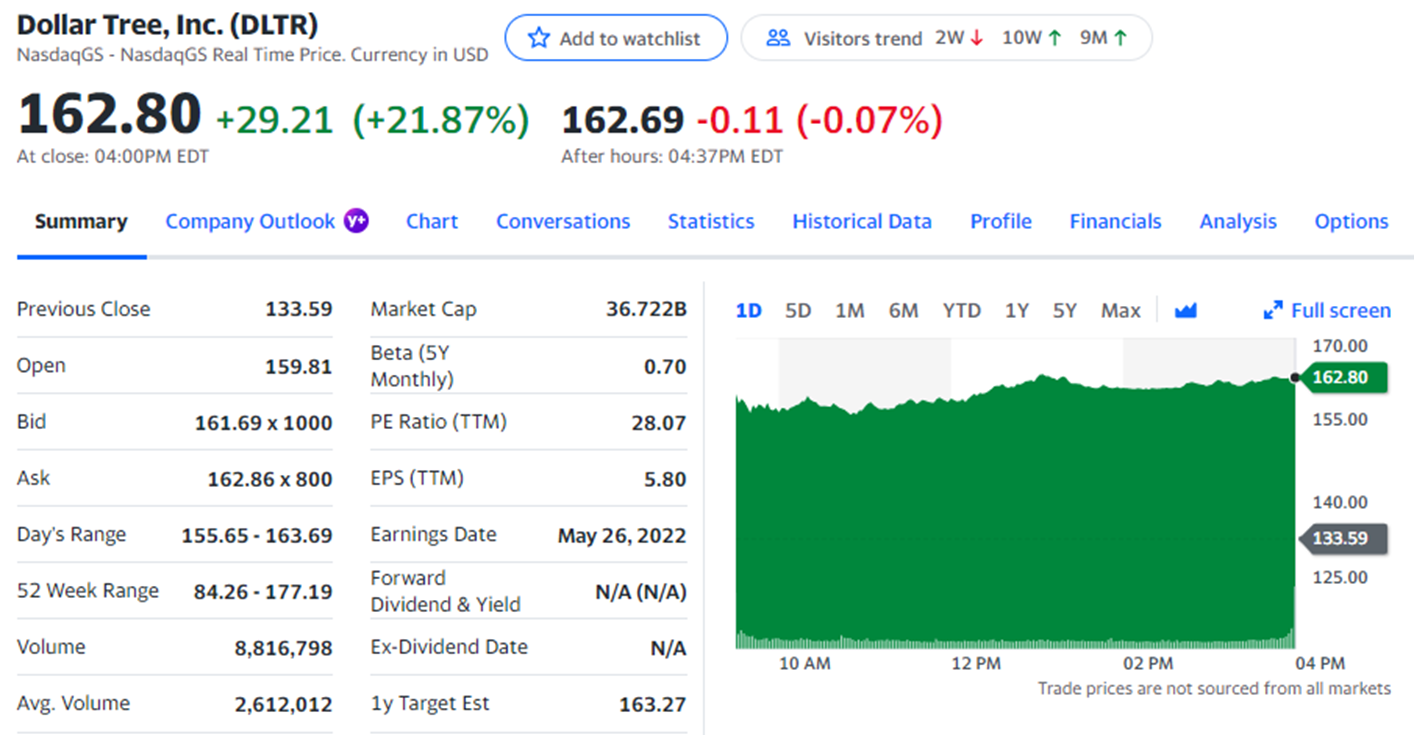The image size is (1414, 735).
Task: Click the PE Ratio (TTM) value 28.07
Action: tap(659, 423)
